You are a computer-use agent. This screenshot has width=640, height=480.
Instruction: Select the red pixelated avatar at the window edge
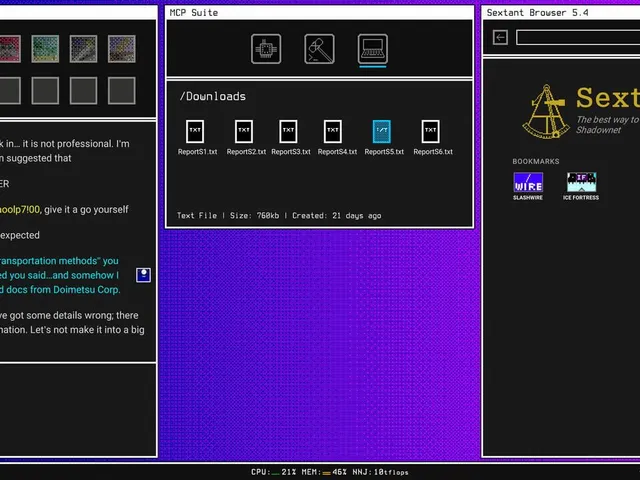[x=10, y=49]
